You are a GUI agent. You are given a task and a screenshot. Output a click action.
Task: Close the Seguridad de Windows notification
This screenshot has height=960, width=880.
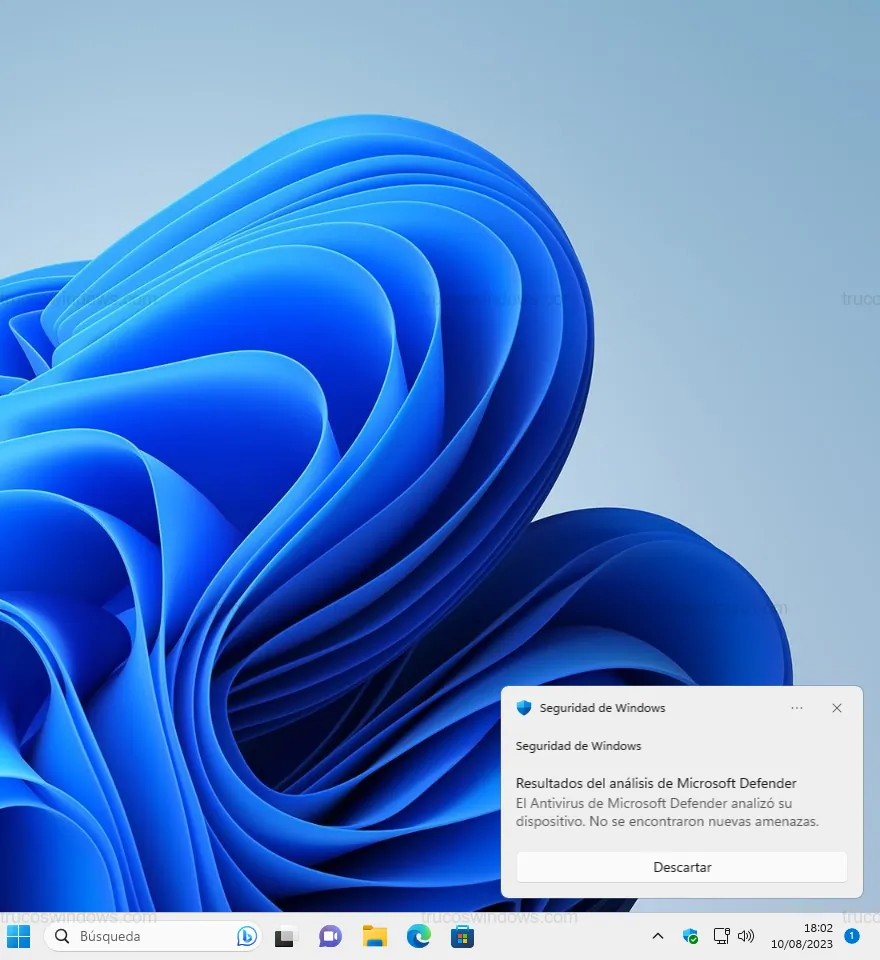pos(837,708)
